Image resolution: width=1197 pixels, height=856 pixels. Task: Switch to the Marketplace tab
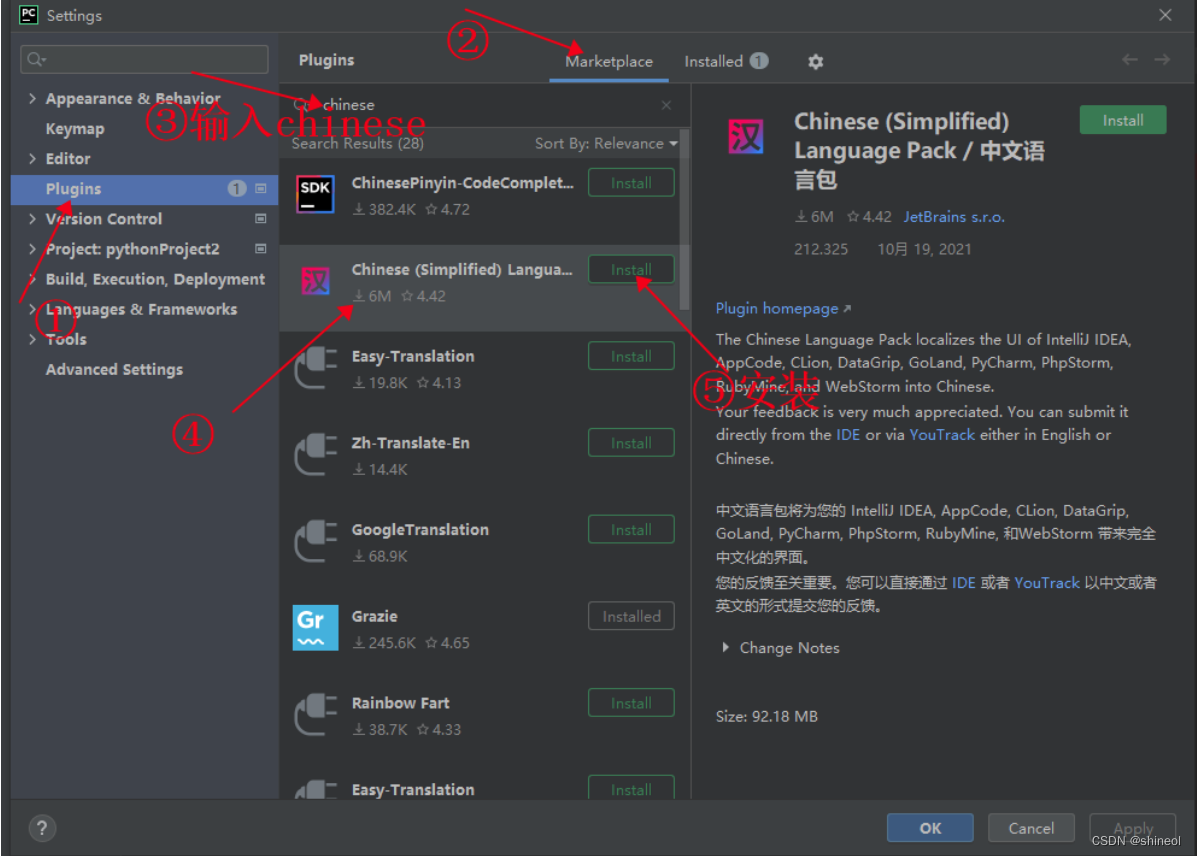click(608, 61)
